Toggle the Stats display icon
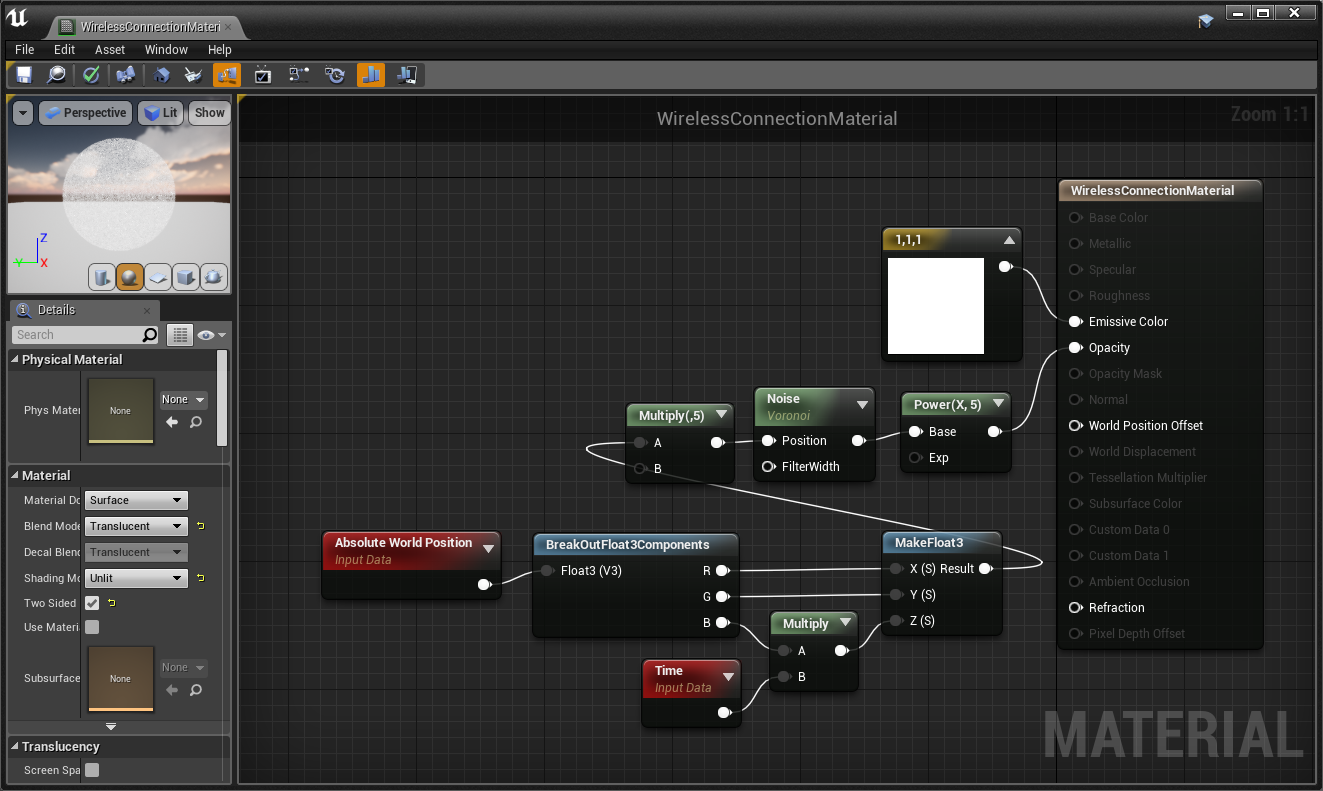 370,74
